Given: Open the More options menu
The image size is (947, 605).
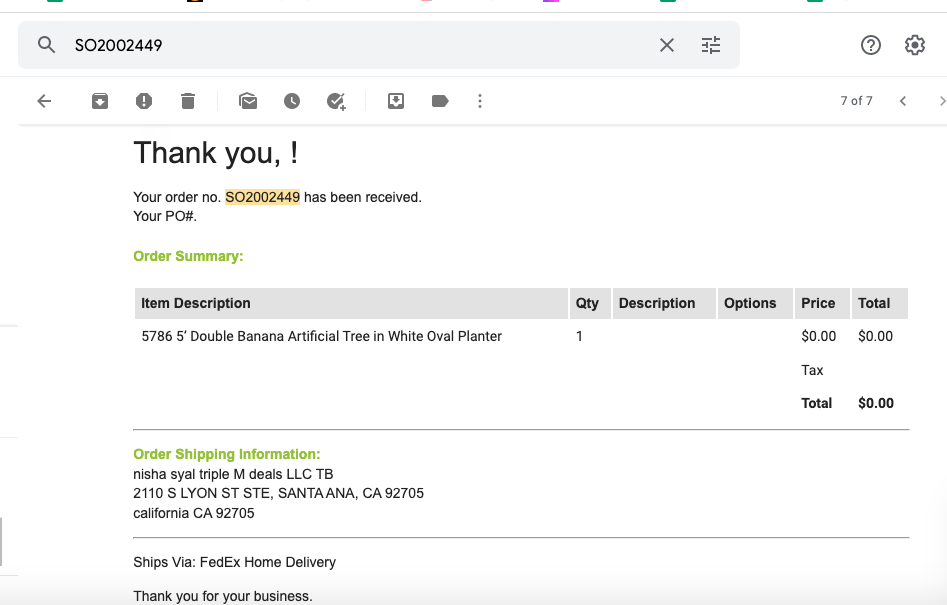Looking at the screenshot, I should tap(480, 101).
